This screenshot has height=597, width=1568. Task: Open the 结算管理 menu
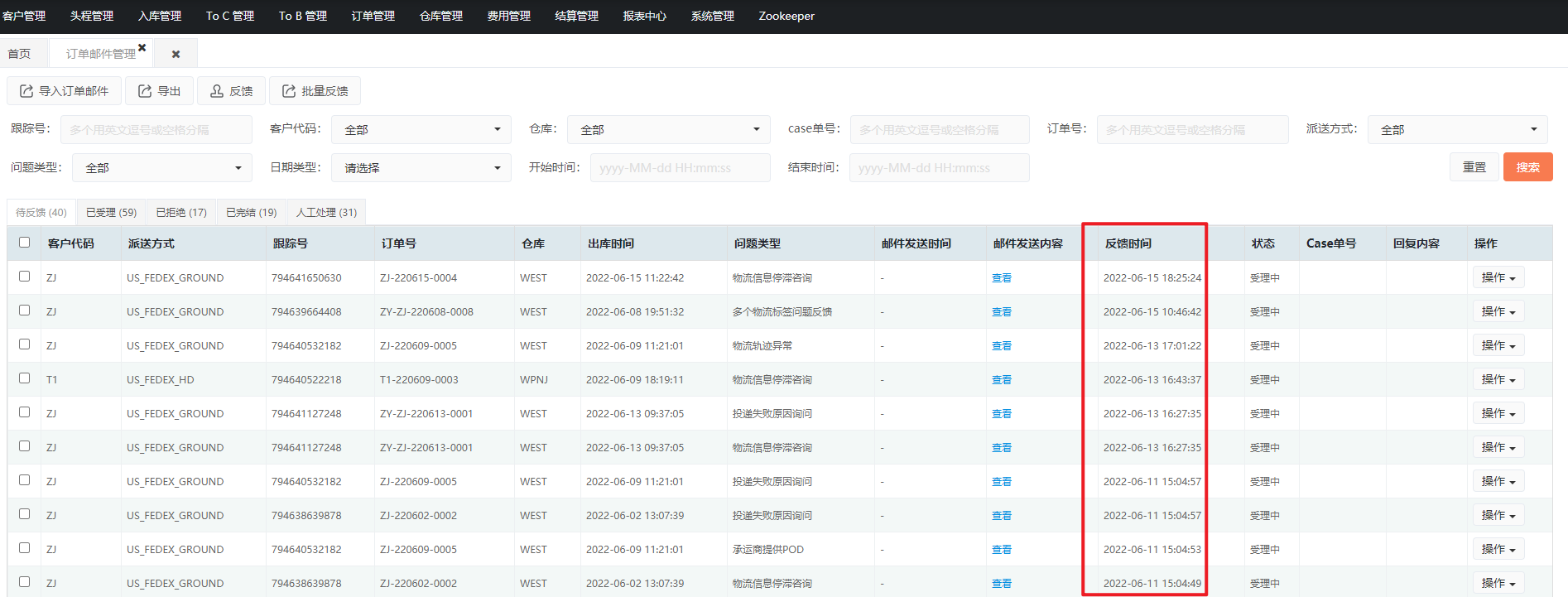[x=577, y=16]
